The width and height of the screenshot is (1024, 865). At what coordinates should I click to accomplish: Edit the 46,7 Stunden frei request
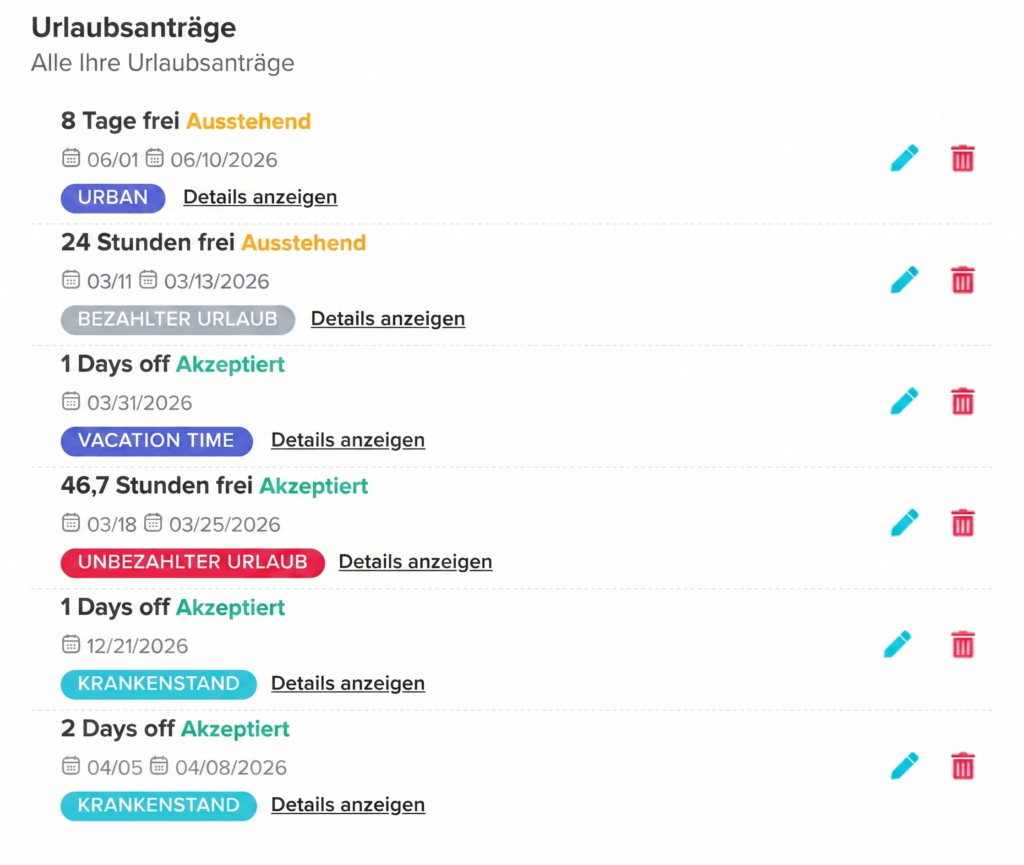pos(904,523)
